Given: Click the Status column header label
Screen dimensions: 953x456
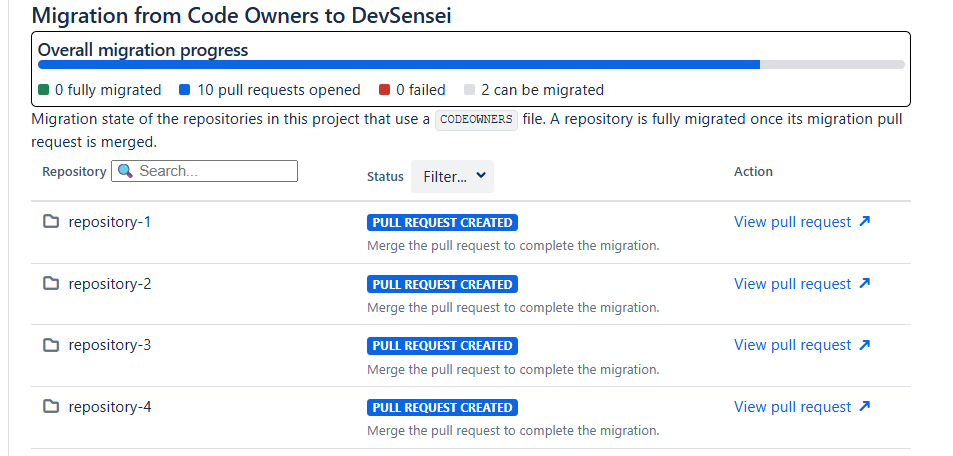Looking at the screenshot, I should (385, 176).
